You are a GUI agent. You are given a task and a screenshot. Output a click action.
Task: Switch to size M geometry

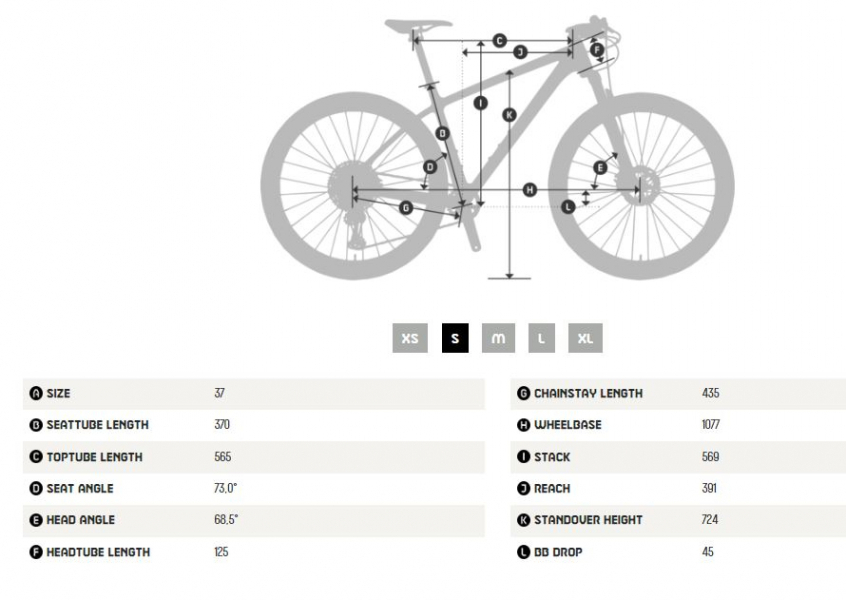(498, 338)
